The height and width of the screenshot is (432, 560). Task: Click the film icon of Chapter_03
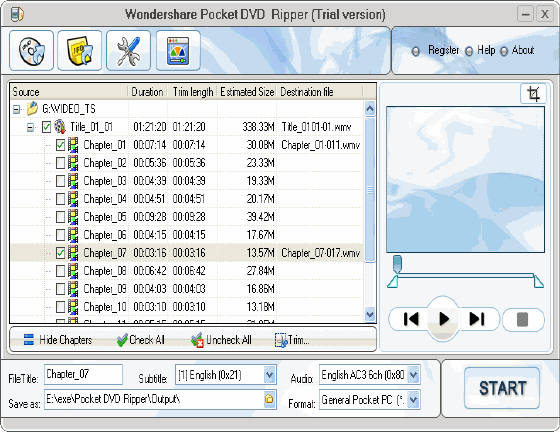(x=73, y=181)
